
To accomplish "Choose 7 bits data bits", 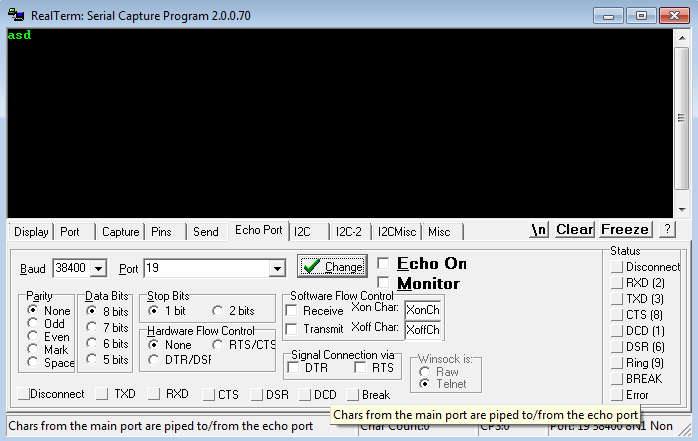I will (91, 327).
